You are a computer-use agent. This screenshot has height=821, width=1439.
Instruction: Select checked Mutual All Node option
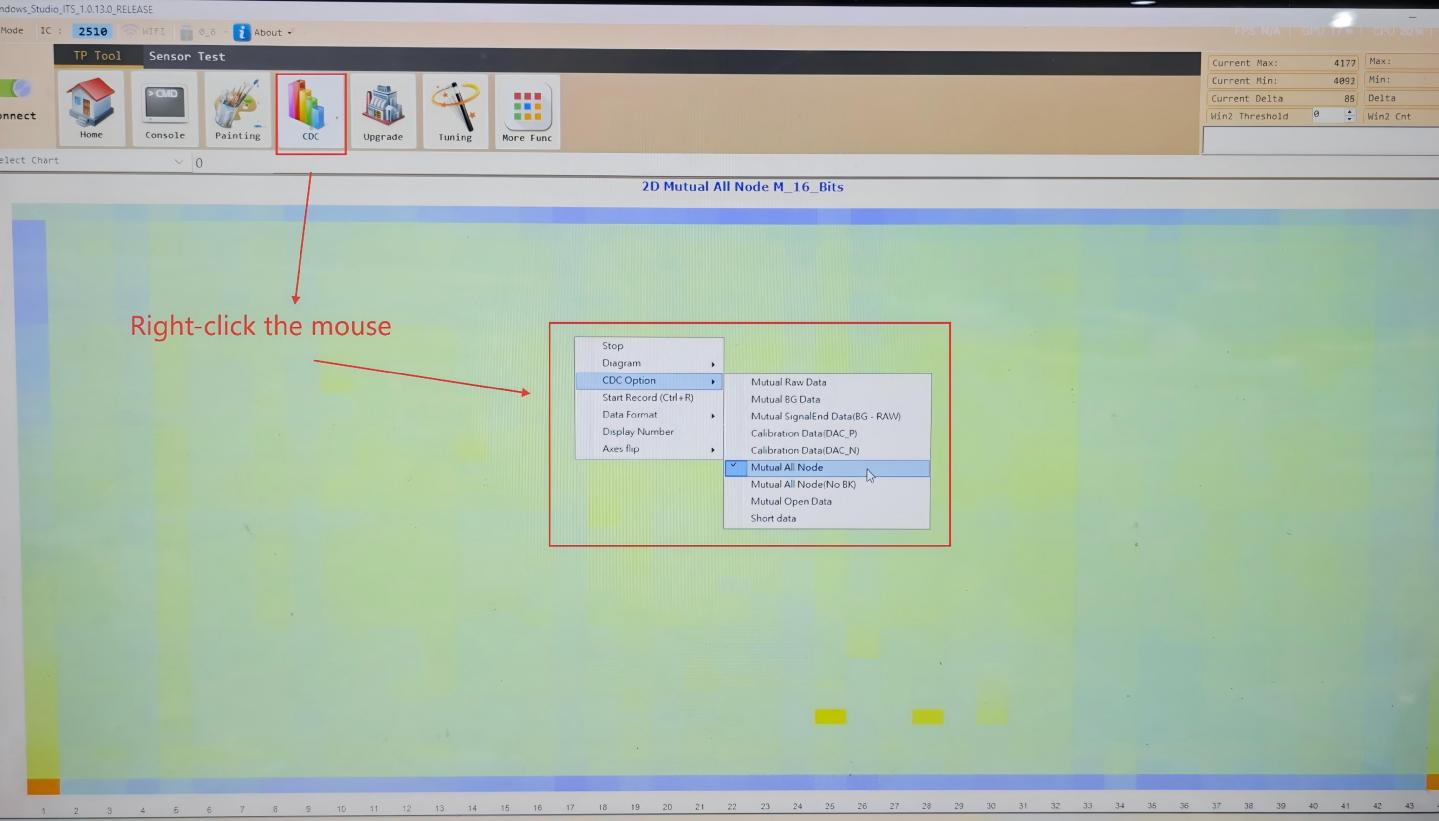[827, 468]
